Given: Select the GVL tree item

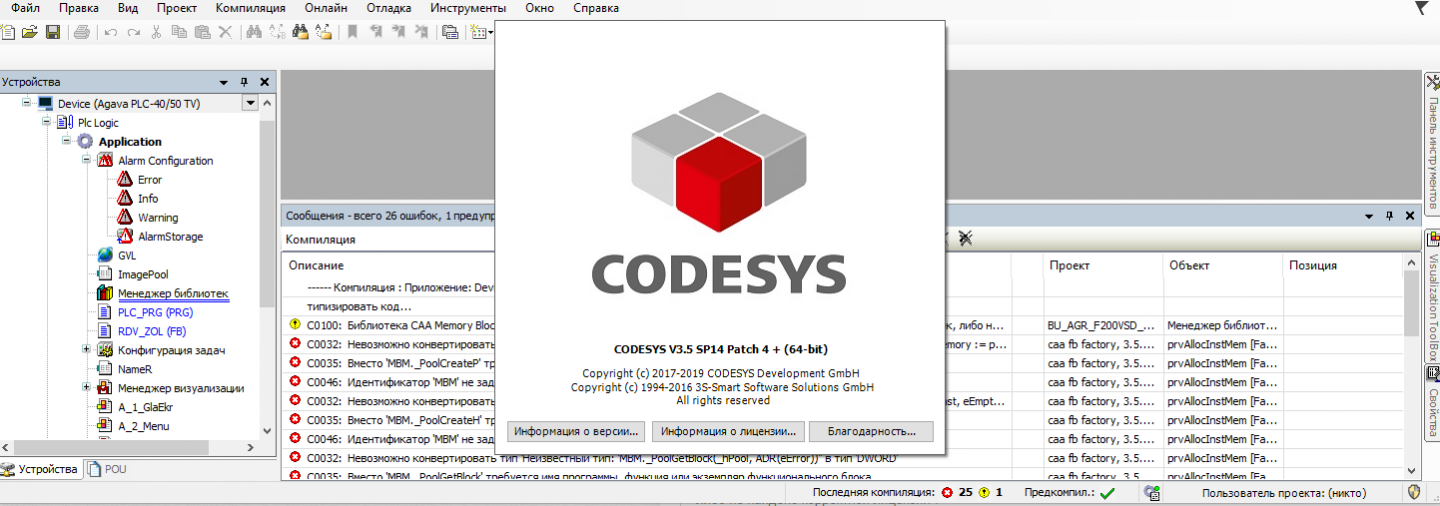Looking at the screenshot, I should click(x=127, y=255).
